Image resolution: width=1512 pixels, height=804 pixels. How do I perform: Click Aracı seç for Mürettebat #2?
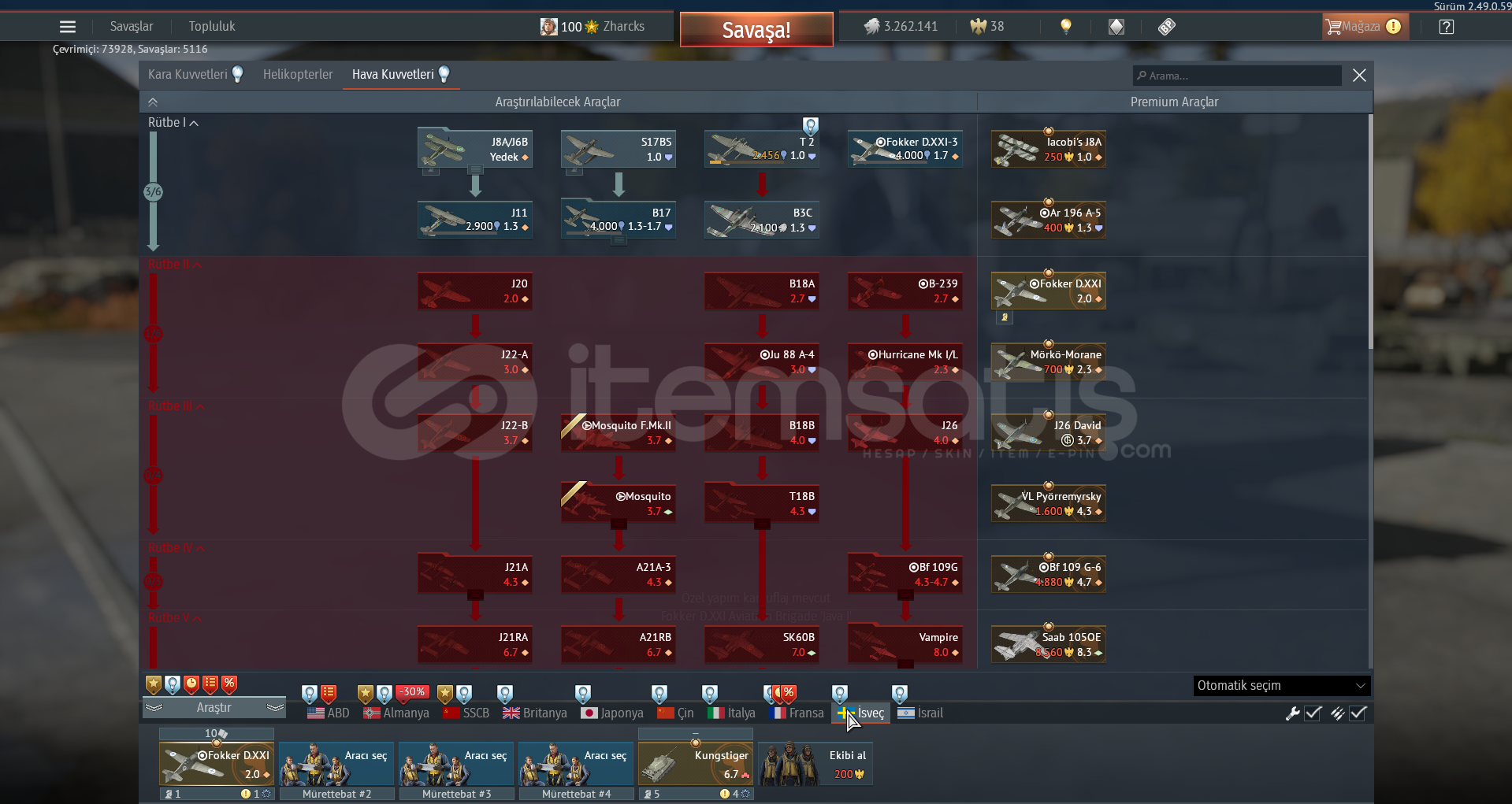[x=336, y=764]
